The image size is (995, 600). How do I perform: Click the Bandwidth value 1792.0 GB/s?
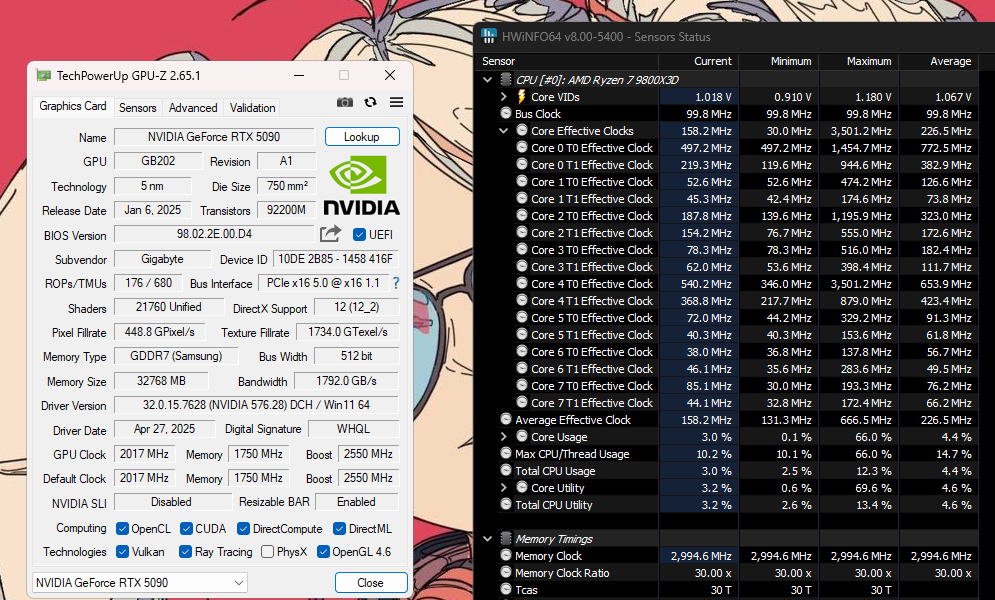(x=346, y=381)
